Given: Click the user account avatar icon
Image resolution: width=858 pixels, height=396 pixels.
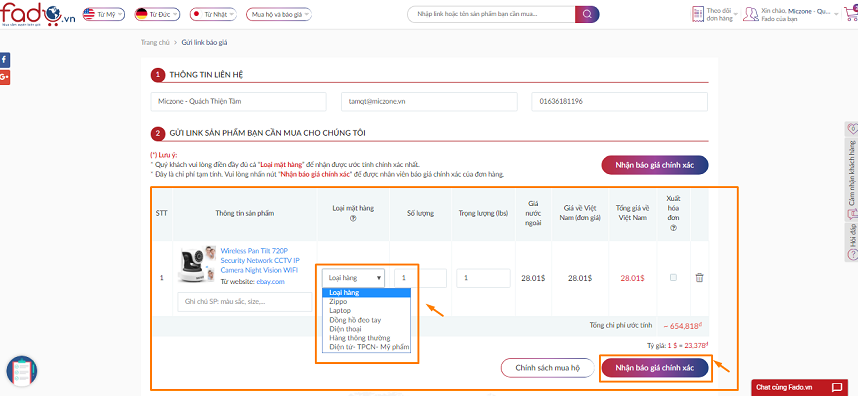Looking at the screenshot, I should [750, 14].
